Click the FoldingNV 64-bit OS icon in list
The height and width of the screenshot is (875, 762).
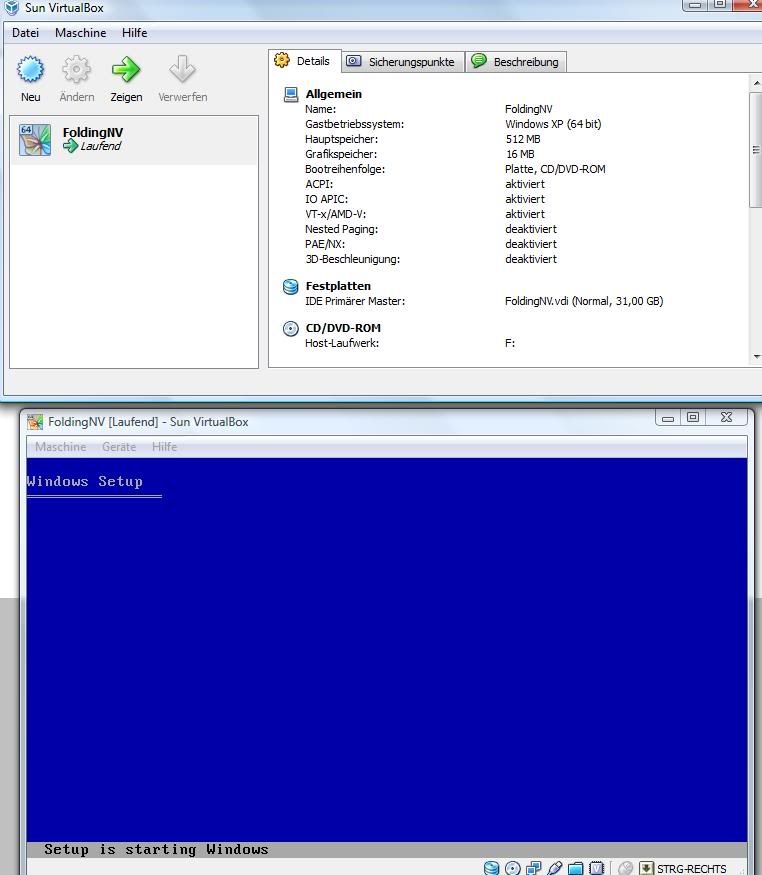click(35, 140)
